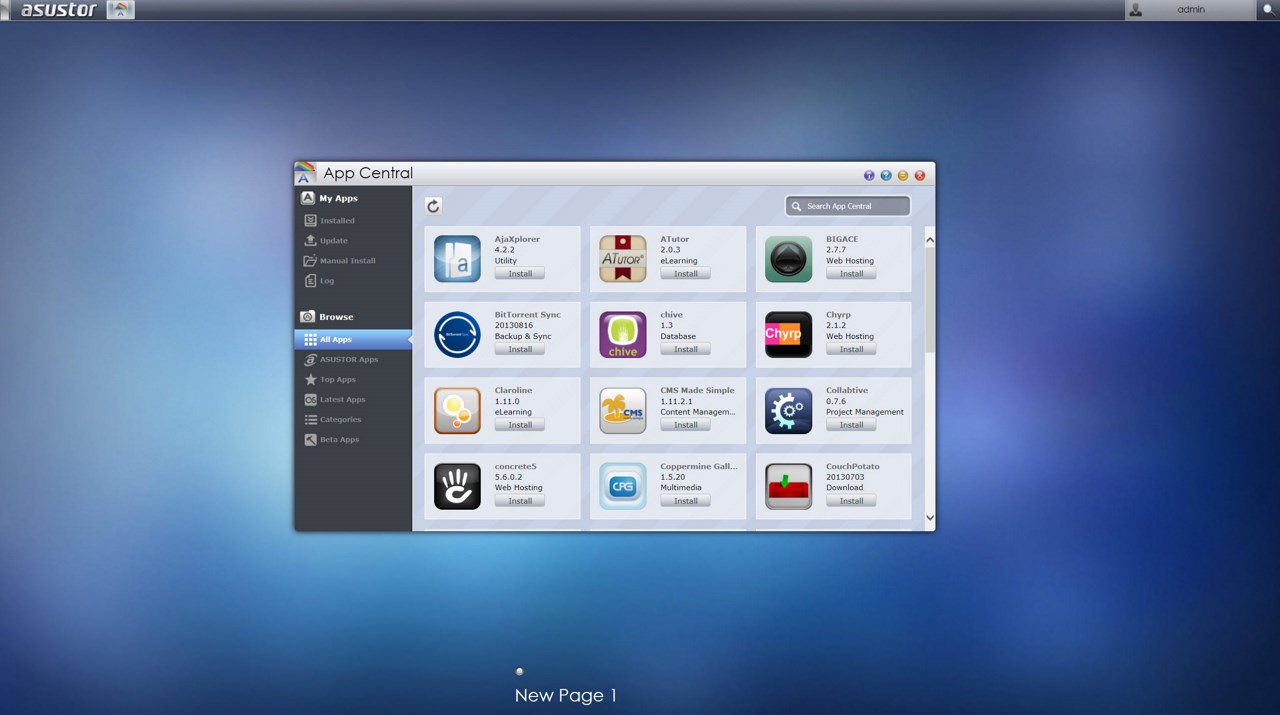Click the AjaXplorer app name
This screenshot has height=715, width=1280.
517,239
